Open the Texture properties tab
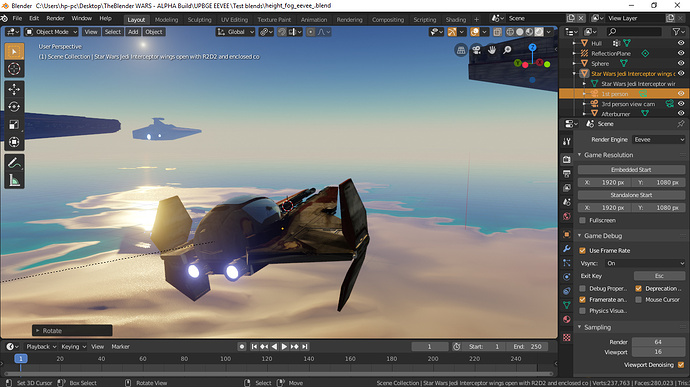This screenshot has width=690, height=387. coord(567,338)
